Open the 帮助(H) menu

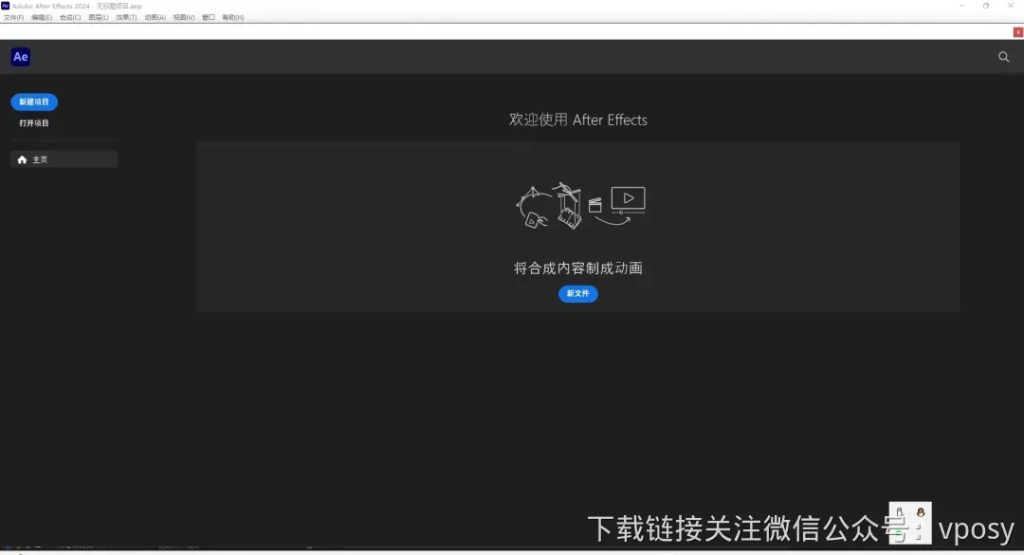click(x=233, y=18)
